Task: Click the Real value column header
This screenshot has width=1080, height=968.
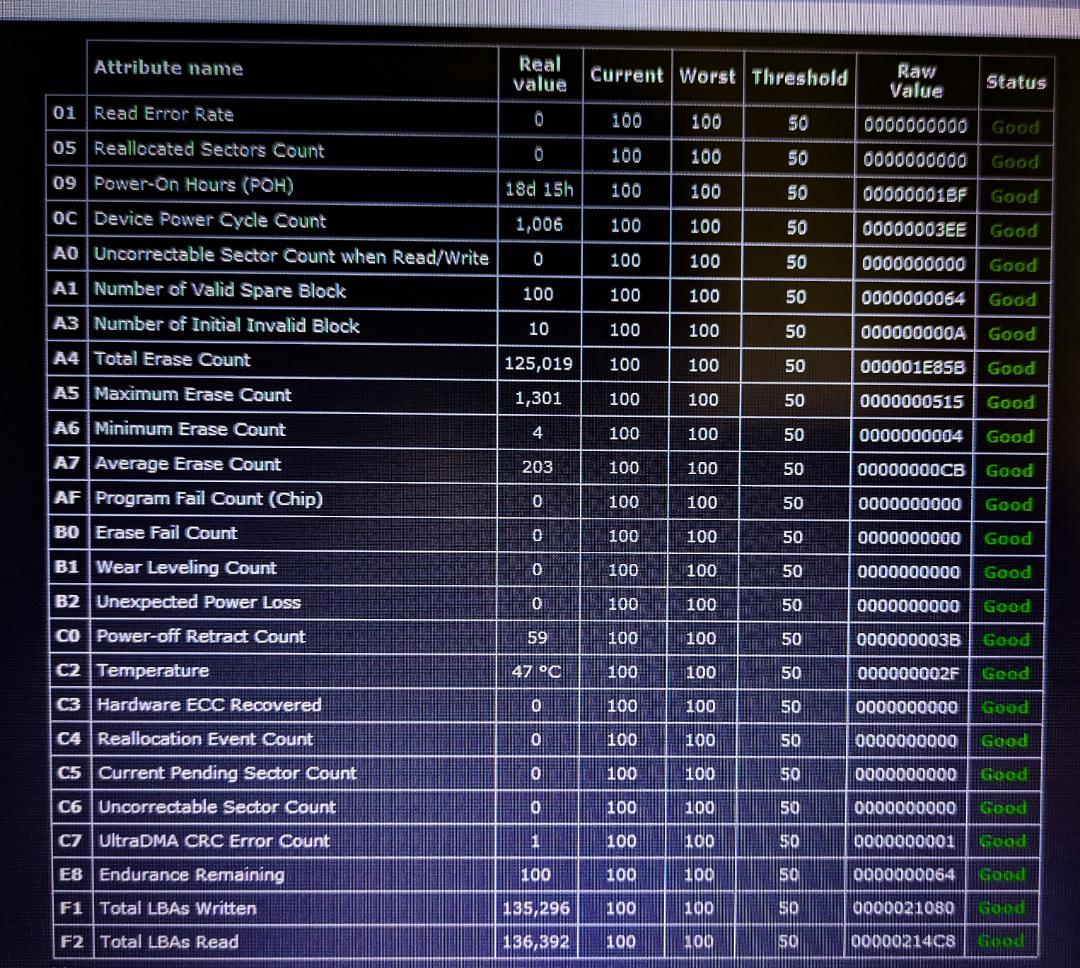Action: (539, 74)
